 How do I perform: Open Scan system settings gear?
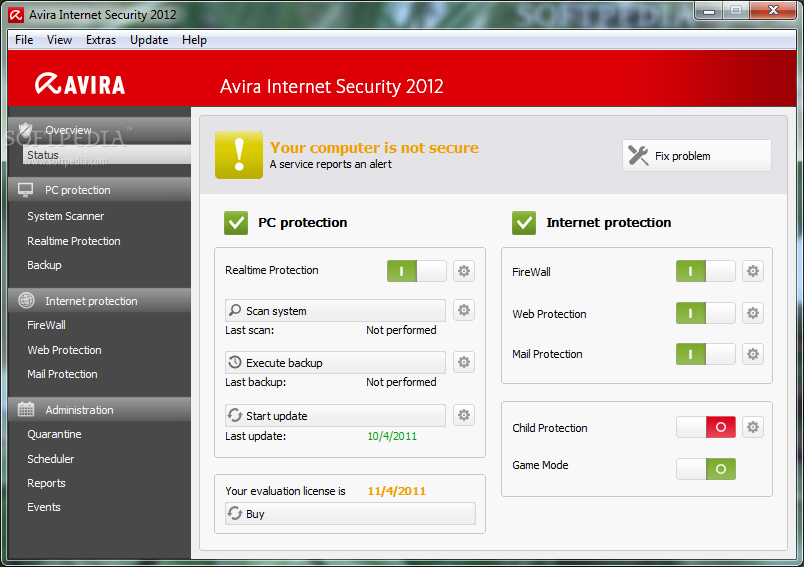coord(464,310)
